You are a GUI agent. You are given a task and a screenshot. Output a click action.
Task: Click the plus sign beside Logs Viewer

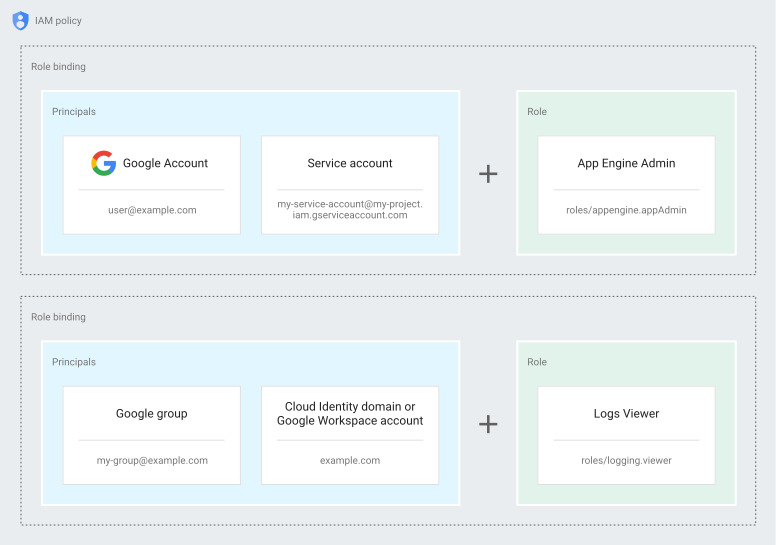[488, 424]
